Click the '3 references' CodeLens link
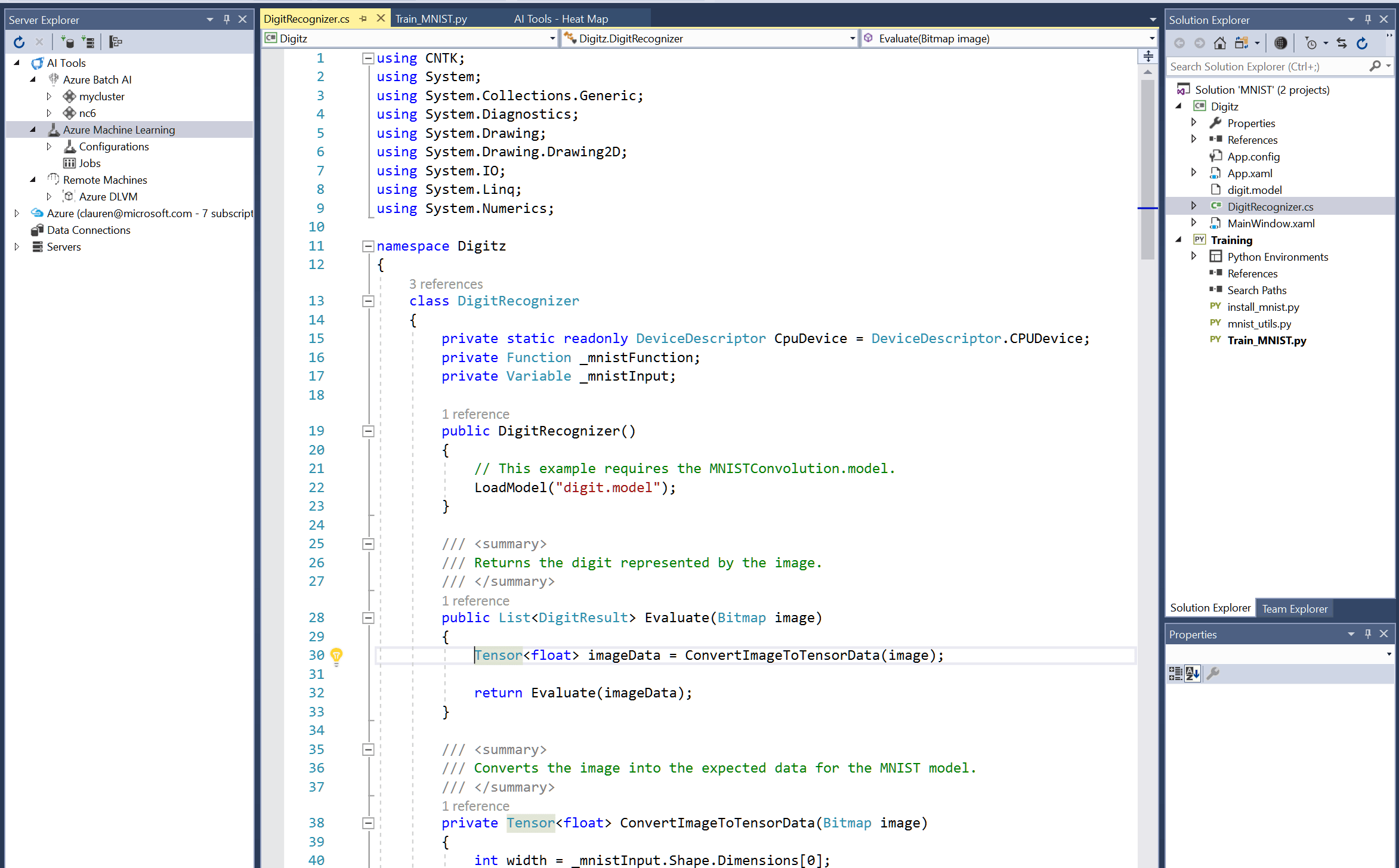Image resolution: width=1399 pixels, height=868 pixels. [x=446, y=284]
